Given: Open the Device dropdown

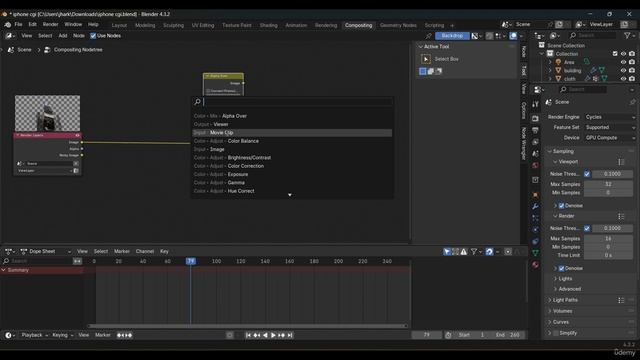Looking at the screenshot, I should pyautogui.click(x=610, y=138).
